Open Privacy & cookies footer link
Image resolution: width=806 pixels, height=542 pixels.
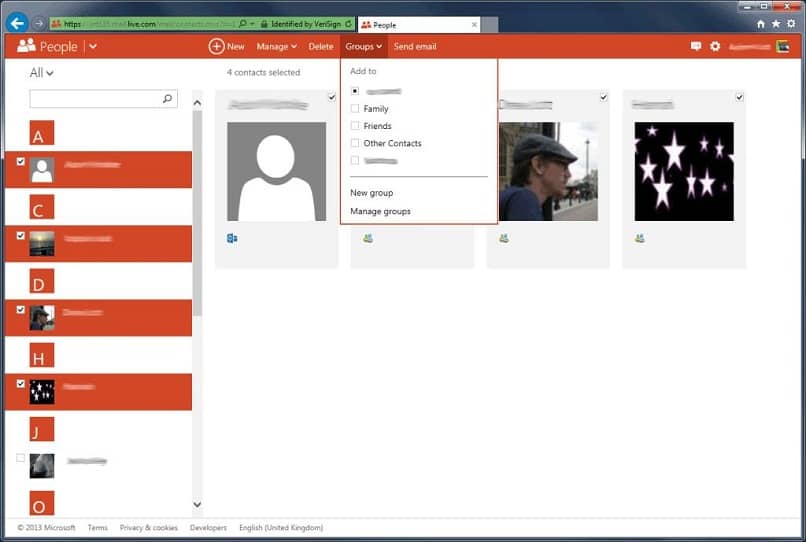tap(149, 528)
